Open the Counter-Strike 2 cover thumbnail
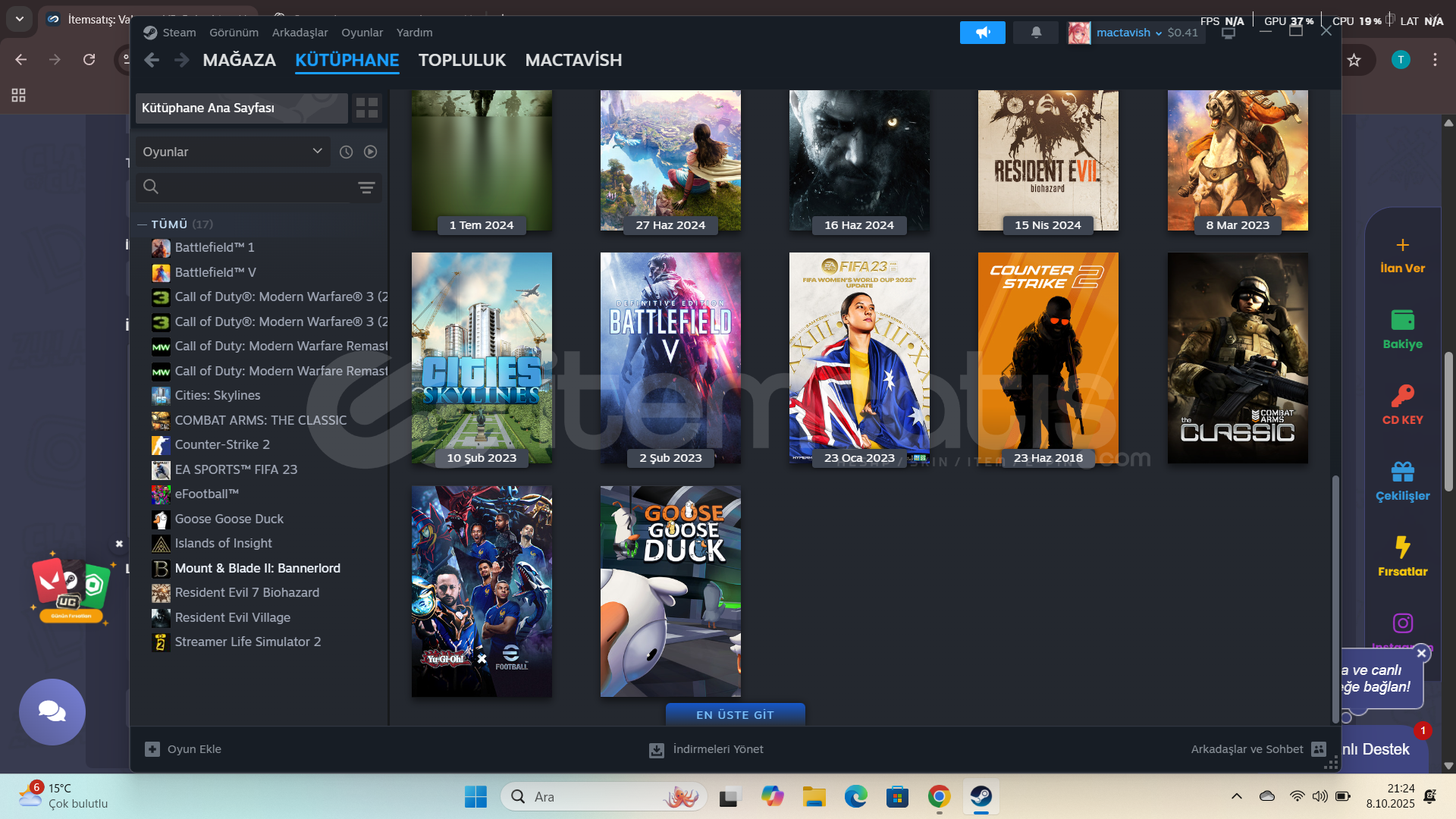The image size is (1456, 819). (1048, 358)
